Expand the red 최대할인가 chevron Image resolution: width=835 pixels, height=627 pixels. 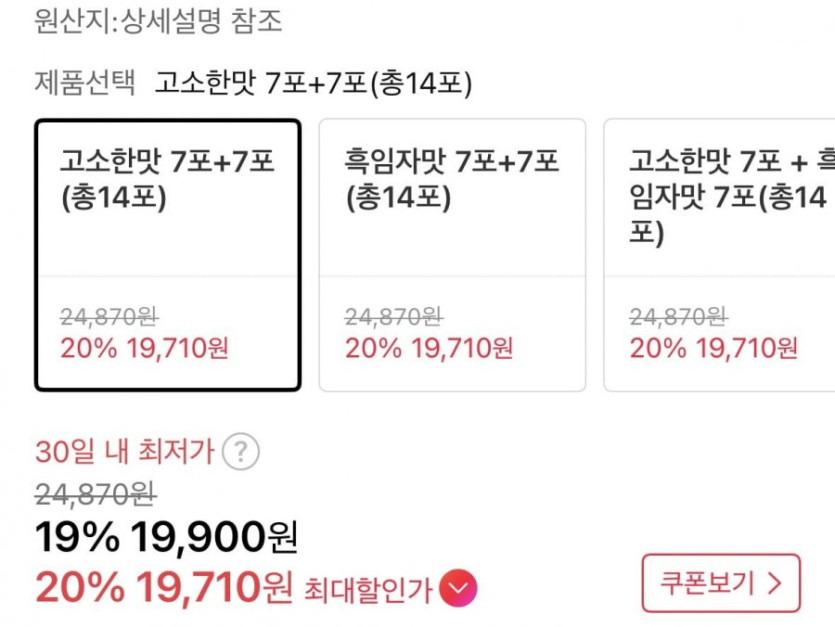coord(459,588)
